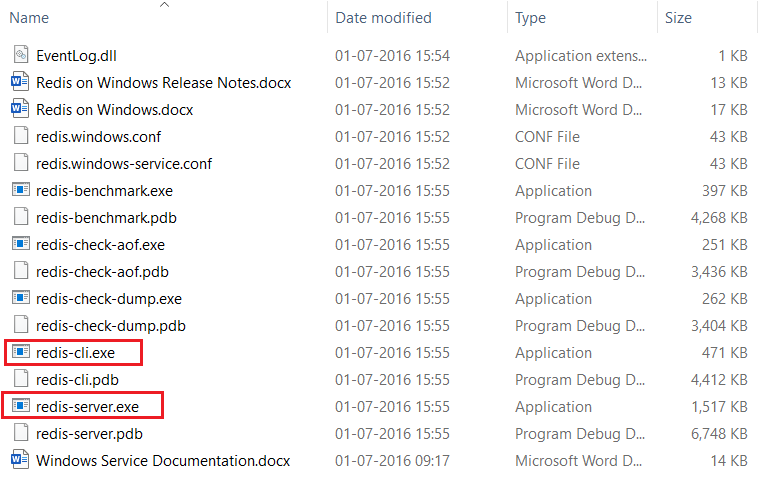Click the file icon for redis-benchmark.pdb
759x492 pixels.
point(20,216)
